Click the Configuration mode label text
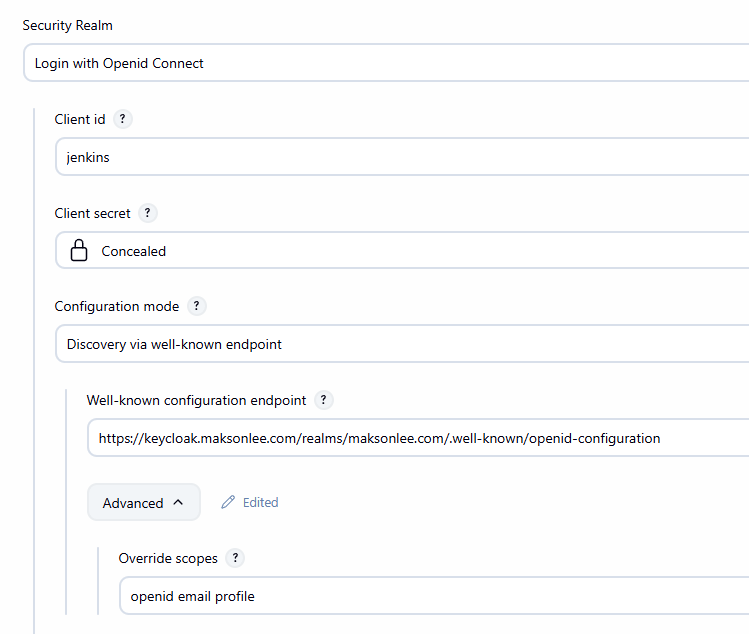The image size is (749, 634). tap(117, 306)
